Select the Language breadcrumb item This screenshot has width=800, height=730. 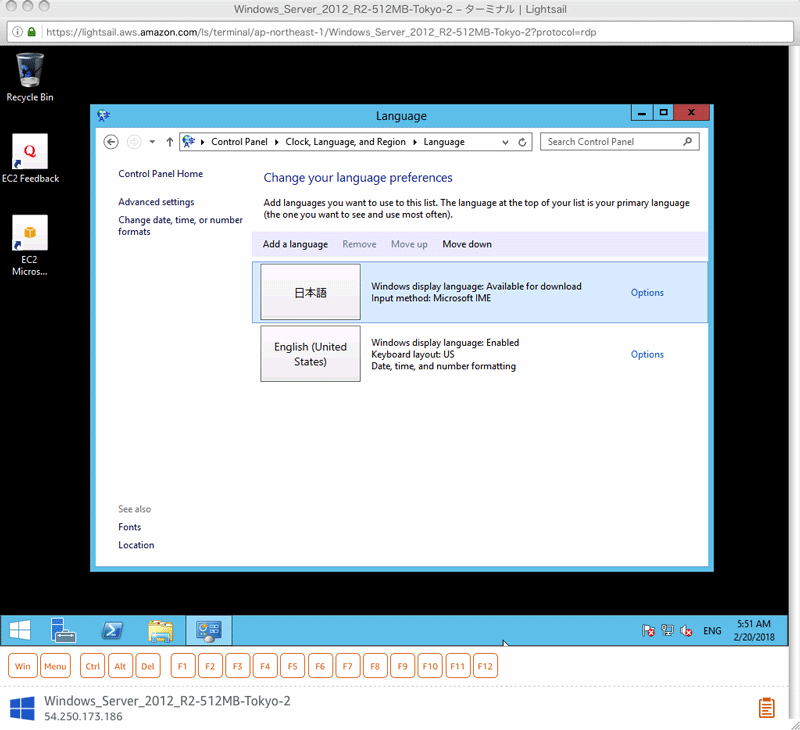tap(444, 142)
